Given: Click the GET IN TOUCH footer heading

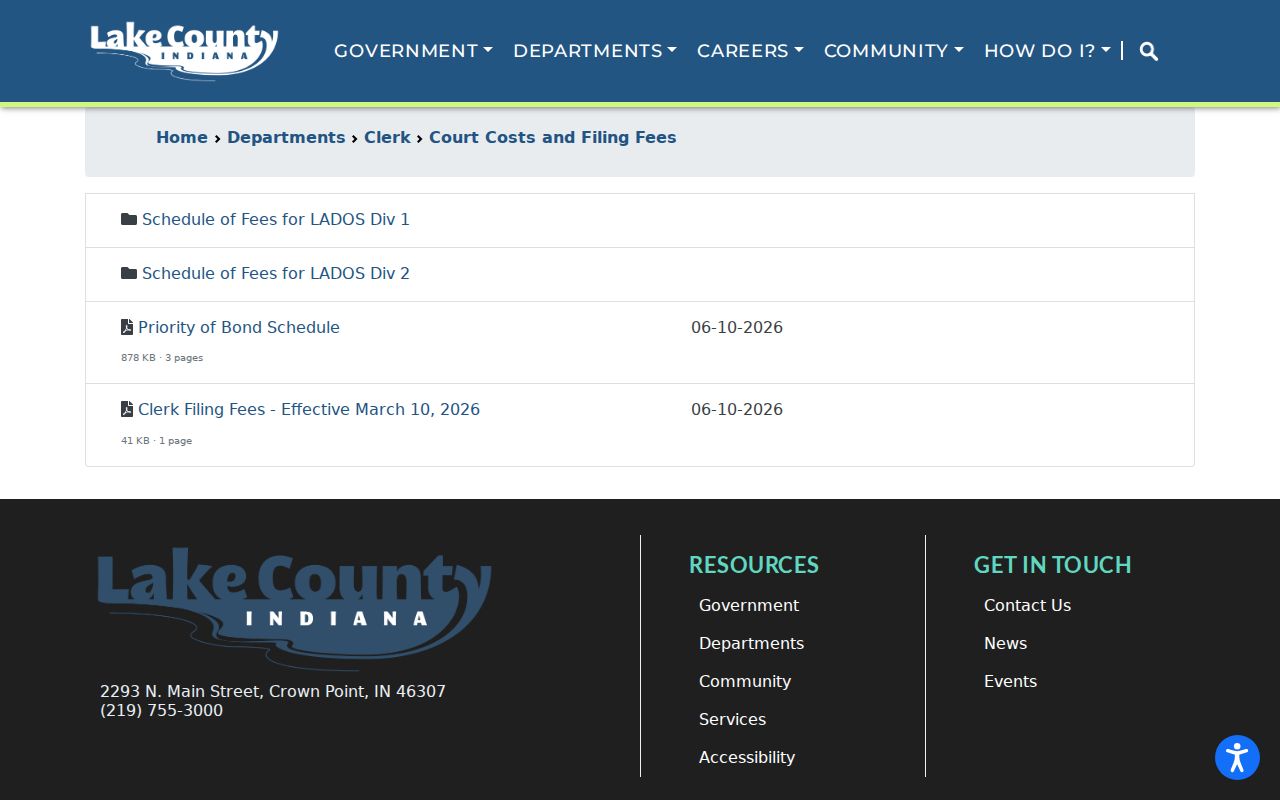Looking at the screenshot, I should tap(1052, 565).
